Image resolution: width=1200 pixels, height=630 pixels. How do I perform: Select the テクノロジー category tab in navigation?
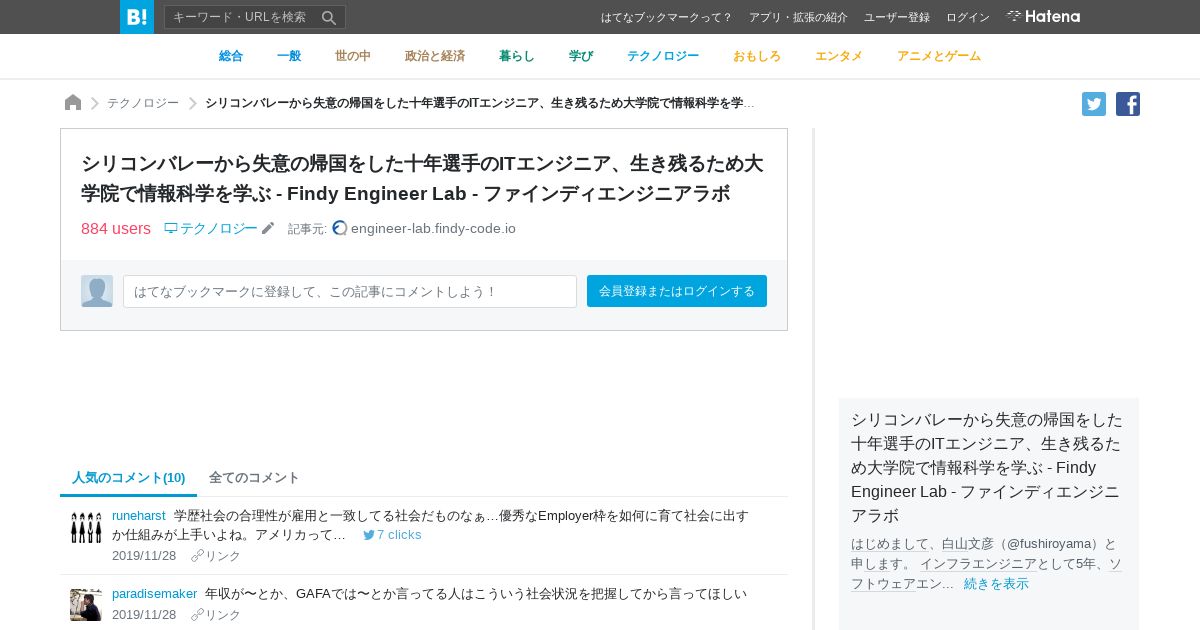(663, 56)
